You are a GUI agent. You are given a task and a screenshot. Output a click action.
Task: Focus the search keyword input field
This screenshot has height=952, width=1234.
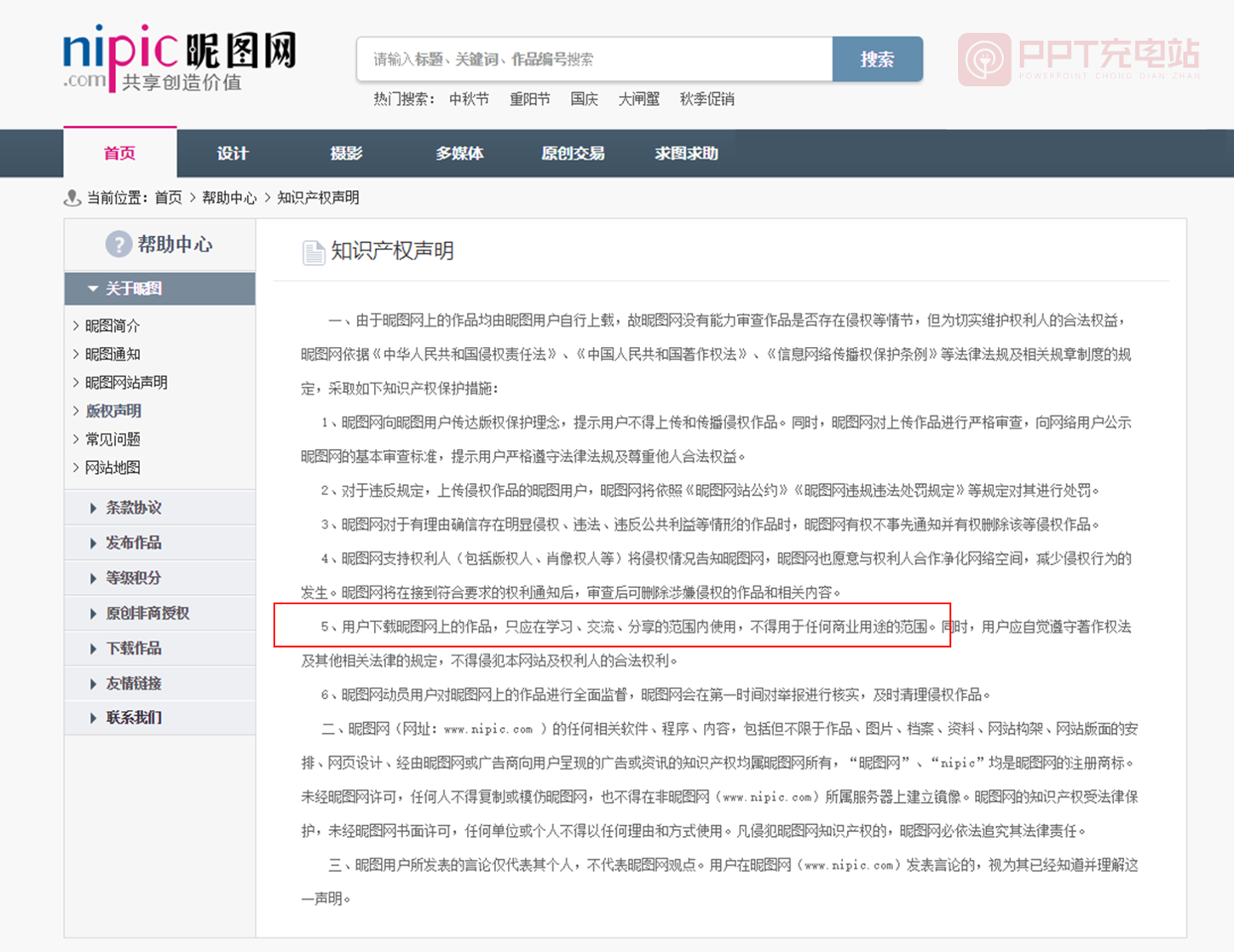pos(594,59)
